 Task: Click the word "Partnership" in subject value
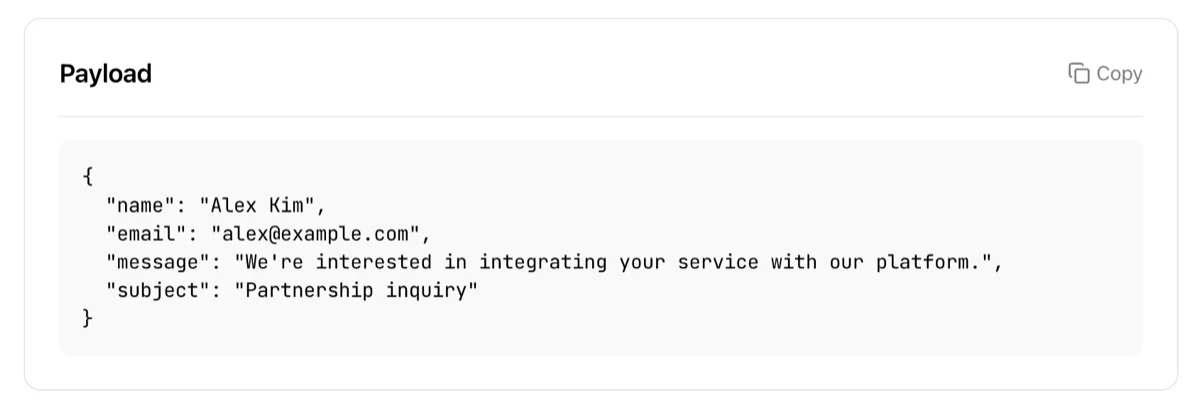click(x=308, y=291)
